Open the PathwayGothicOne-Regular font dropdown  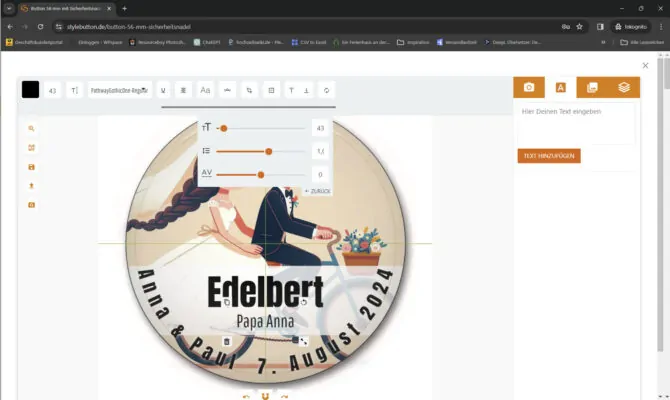click(x=120, y=91)
